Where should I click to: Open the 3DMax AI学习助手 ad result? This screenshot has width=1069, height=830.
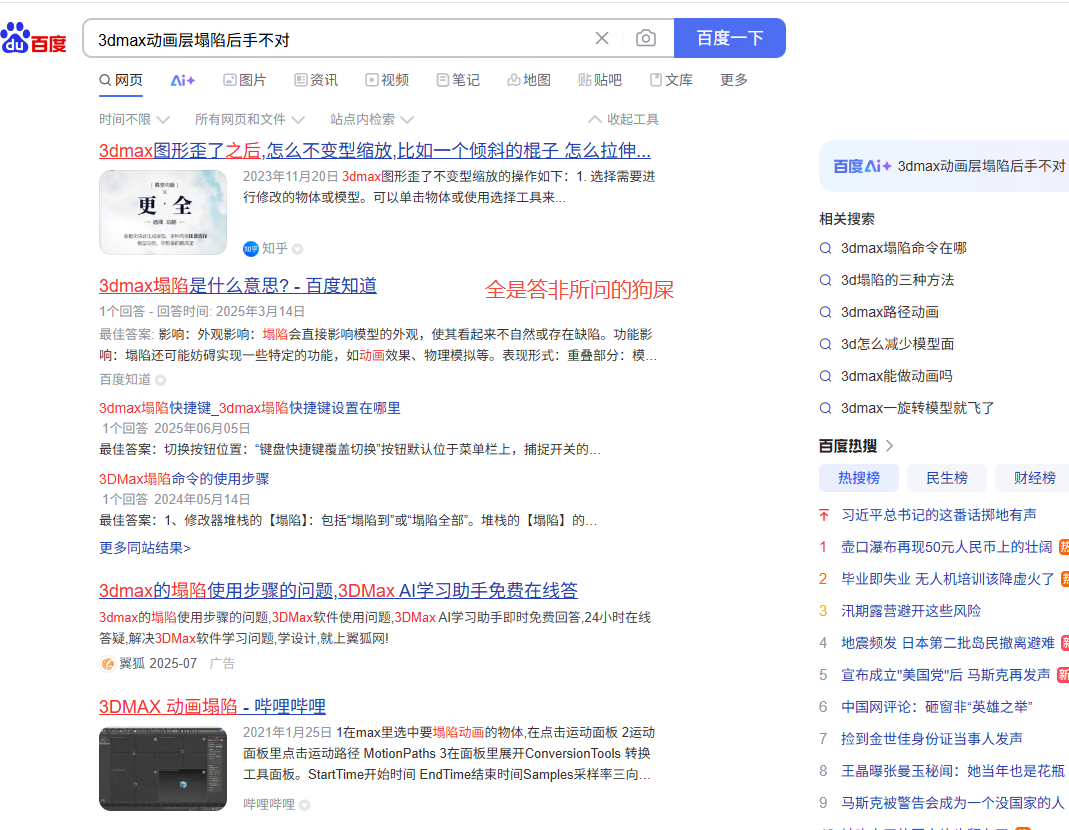tap(338, 591)
